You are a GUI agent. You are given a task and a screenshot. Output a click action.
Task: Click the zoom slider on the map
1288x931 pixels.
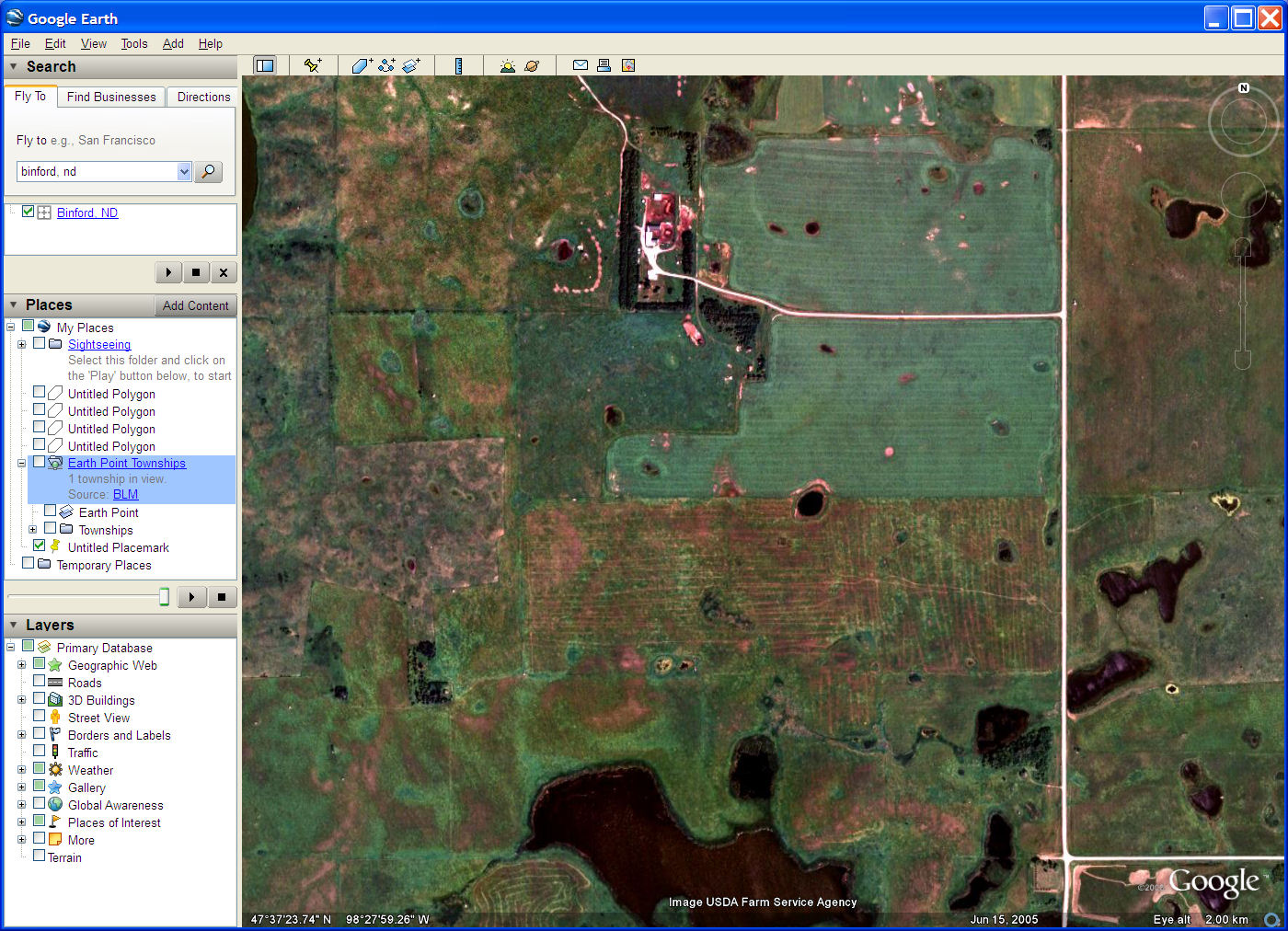pos(1243,304)
